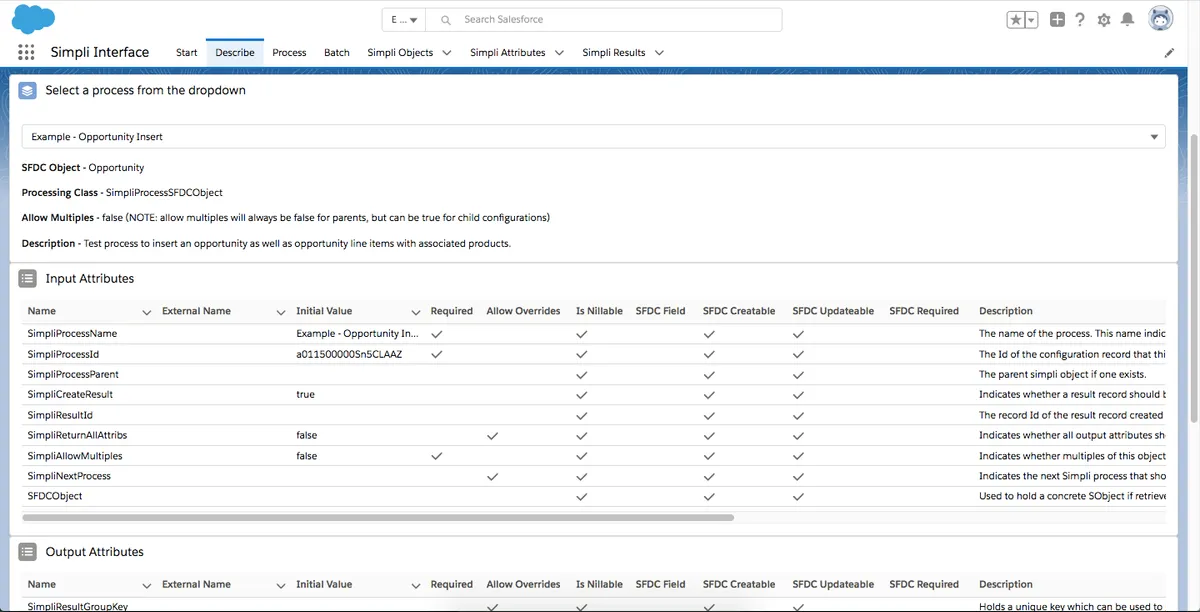Click the Output Attributes section icon

click(x=28, y=552)
